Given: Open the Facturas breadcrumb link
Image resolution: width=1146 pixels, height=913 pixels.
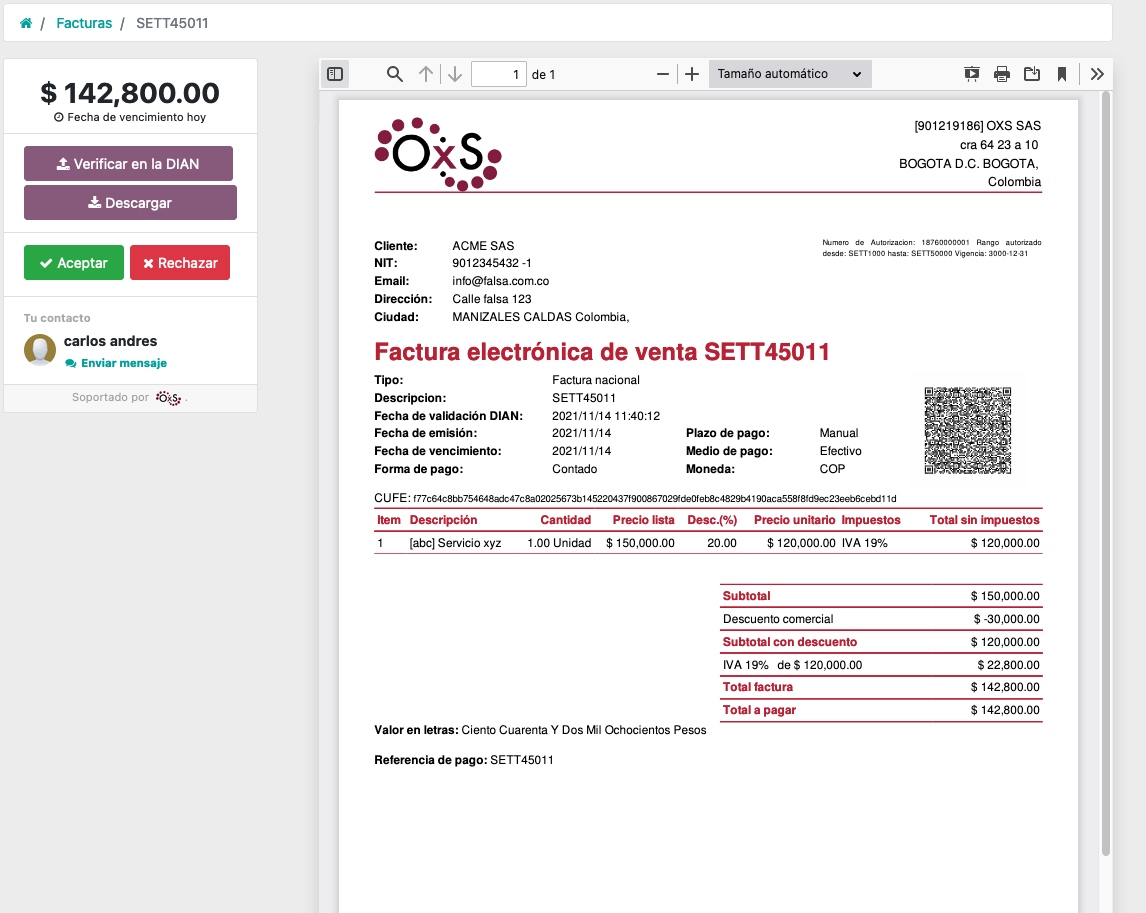Looking at the screenshot, I should 84,23.
